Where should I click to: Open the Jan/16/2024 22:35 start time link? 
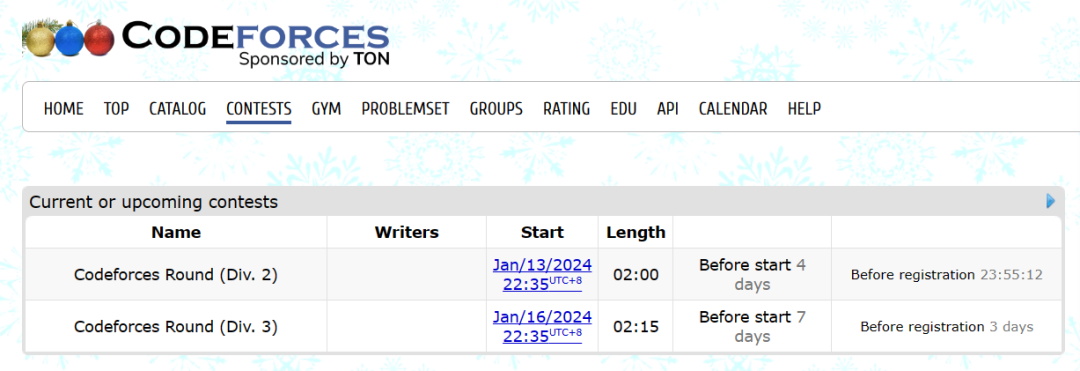pyautogui.click(x=542, y=326)
